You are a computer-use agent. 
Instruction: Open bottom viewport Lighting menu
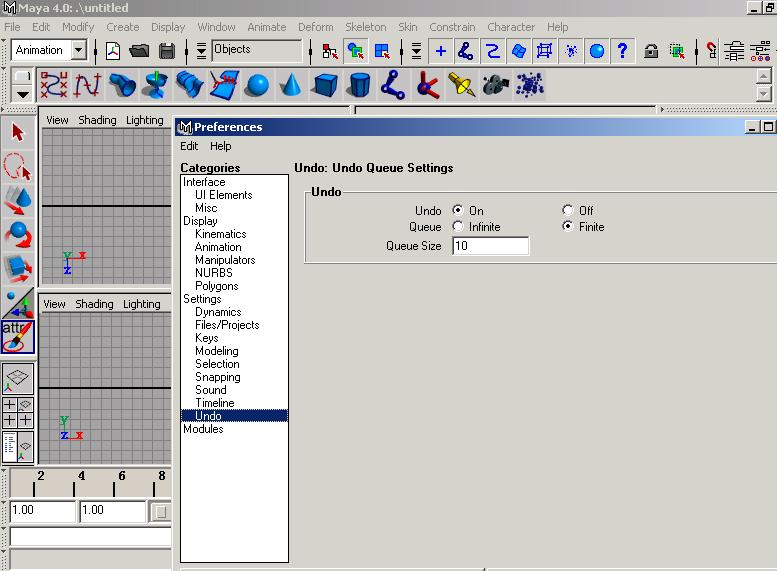point(142,304)
